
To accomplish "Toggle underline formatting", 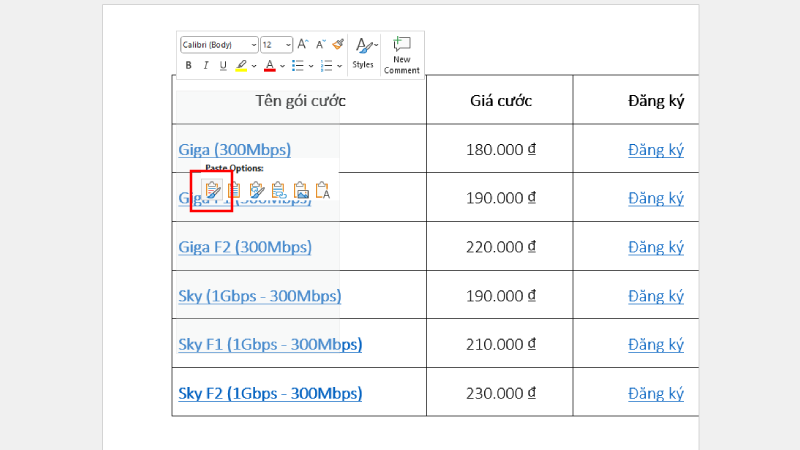I will (x=223, y=66).
